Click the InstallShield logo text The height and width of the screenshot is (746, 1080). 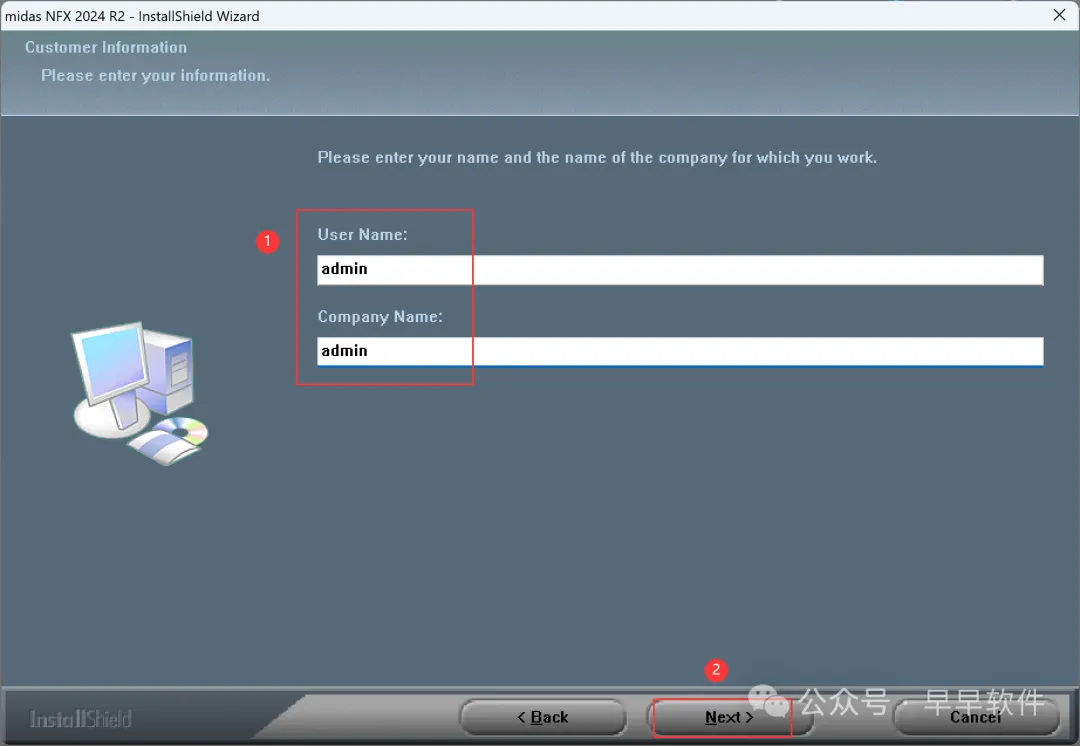(x=81, y=719)
